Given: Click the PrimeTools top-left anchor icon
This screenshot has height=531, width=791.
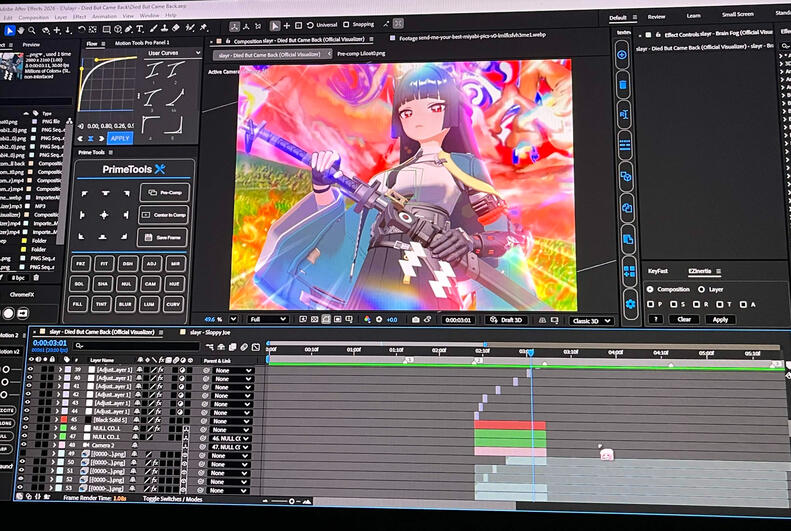Looking at the screenshot, I should click(84, 194).
